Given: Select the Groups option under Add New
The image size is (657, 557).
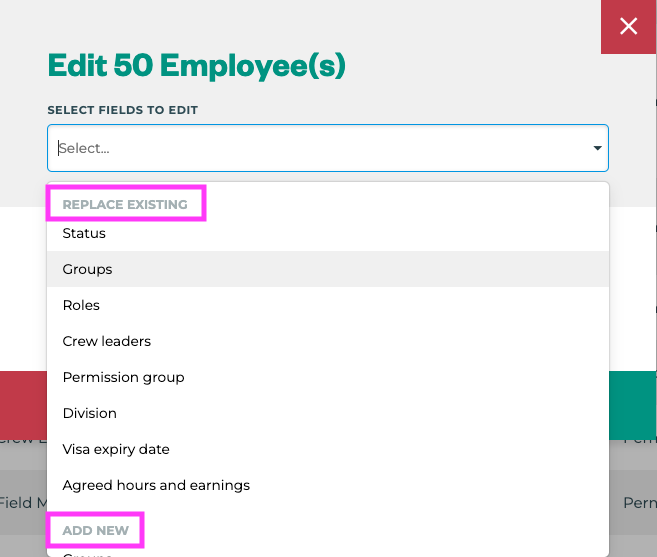Looking at the screenshot, I should [x=87, y=552].
